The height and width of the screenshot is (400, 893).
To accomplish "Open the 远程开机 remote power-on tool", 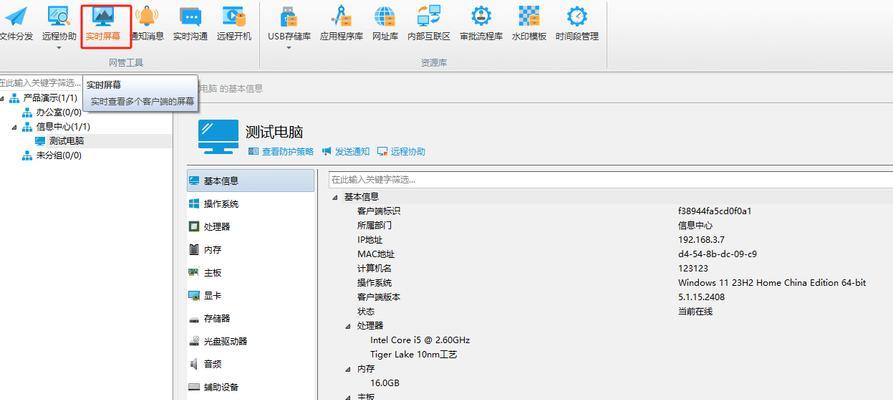I will 234,23.
